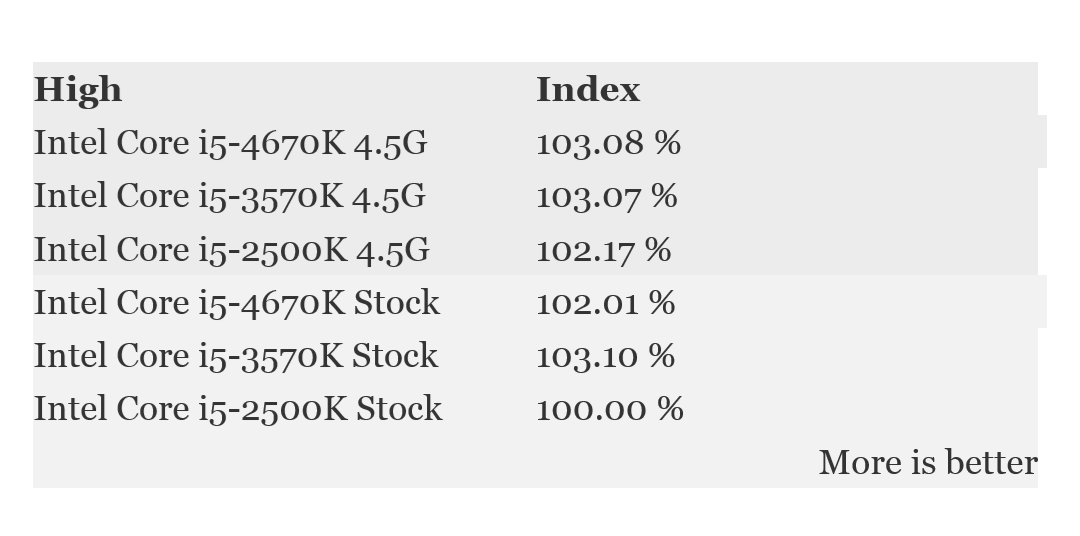Select the Intel Core i5-4670K 4.5G row label
The image size is (1080, 536).
coord(230,143)
